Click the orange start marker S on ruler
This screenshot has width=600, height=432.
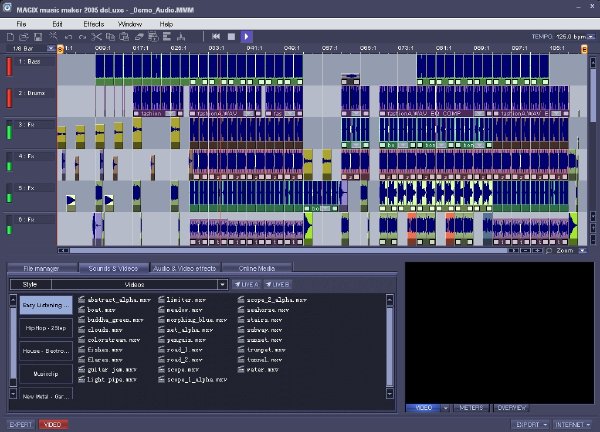click(60, 49)
